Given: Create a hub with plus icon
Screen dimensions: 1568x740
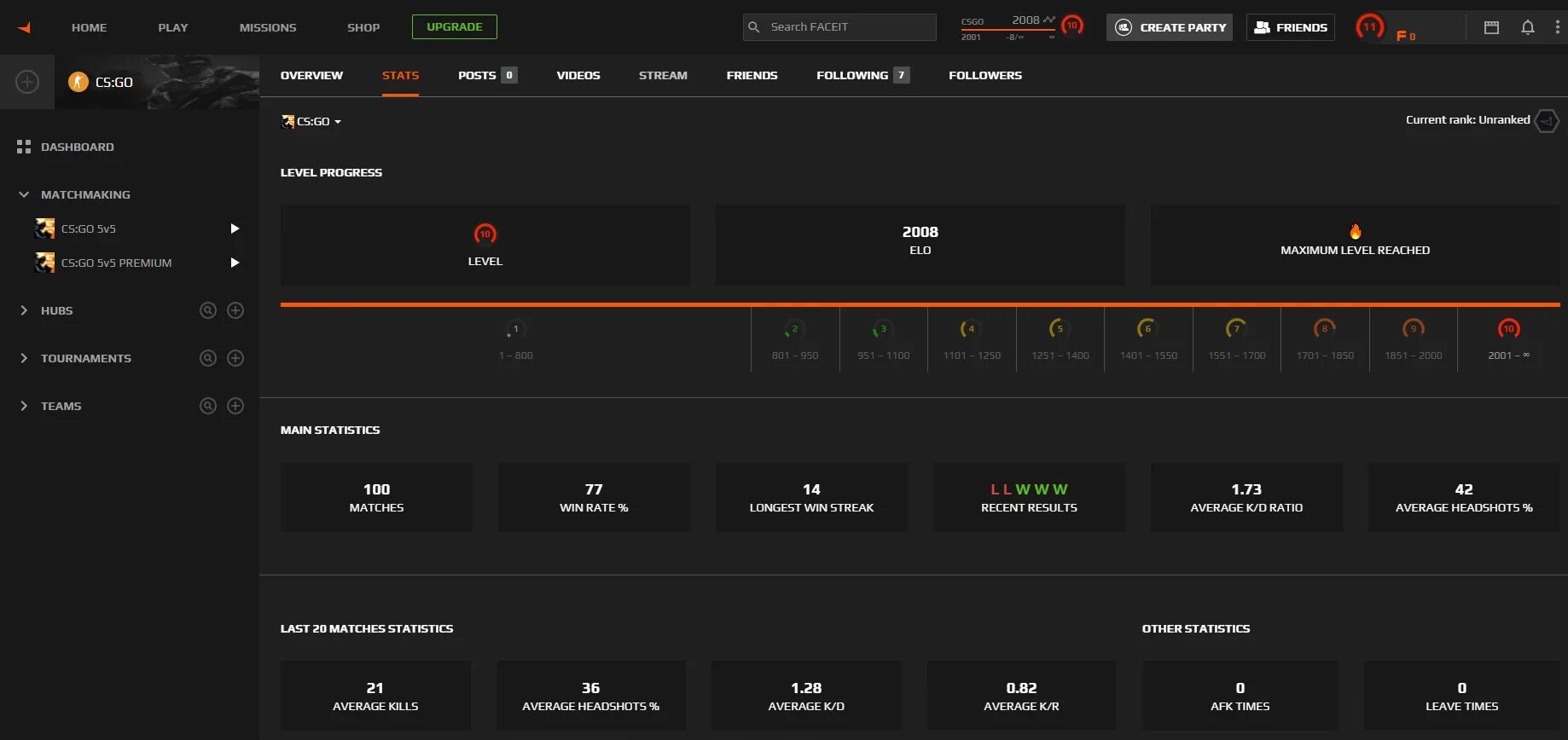Looking at the screenshot, I should (235, 310).
